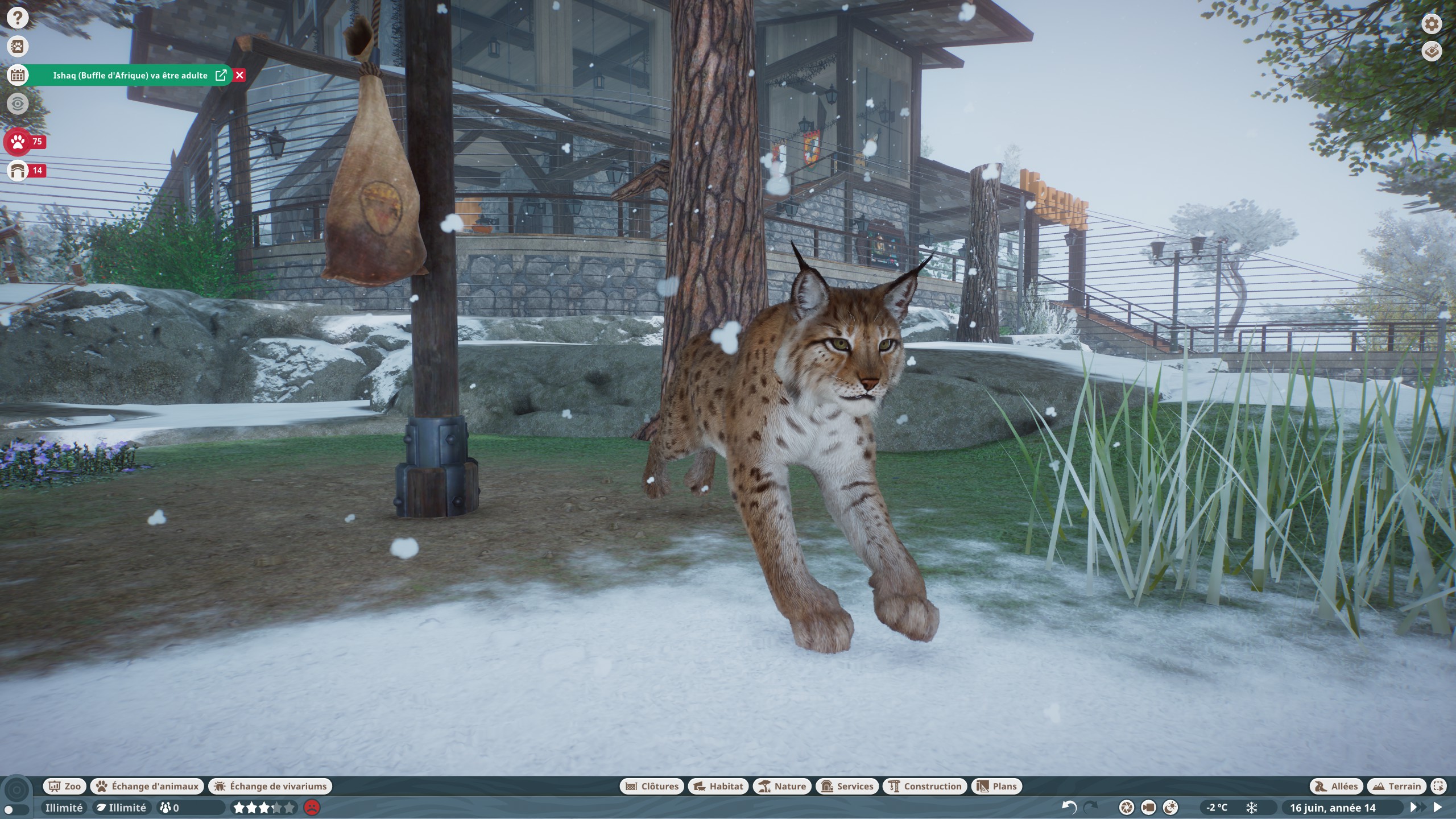Image resolution: width=1456 pixels, height=819 pixels.
Task: Open the box icon below the settings gear
Action: pos(1432,51)
